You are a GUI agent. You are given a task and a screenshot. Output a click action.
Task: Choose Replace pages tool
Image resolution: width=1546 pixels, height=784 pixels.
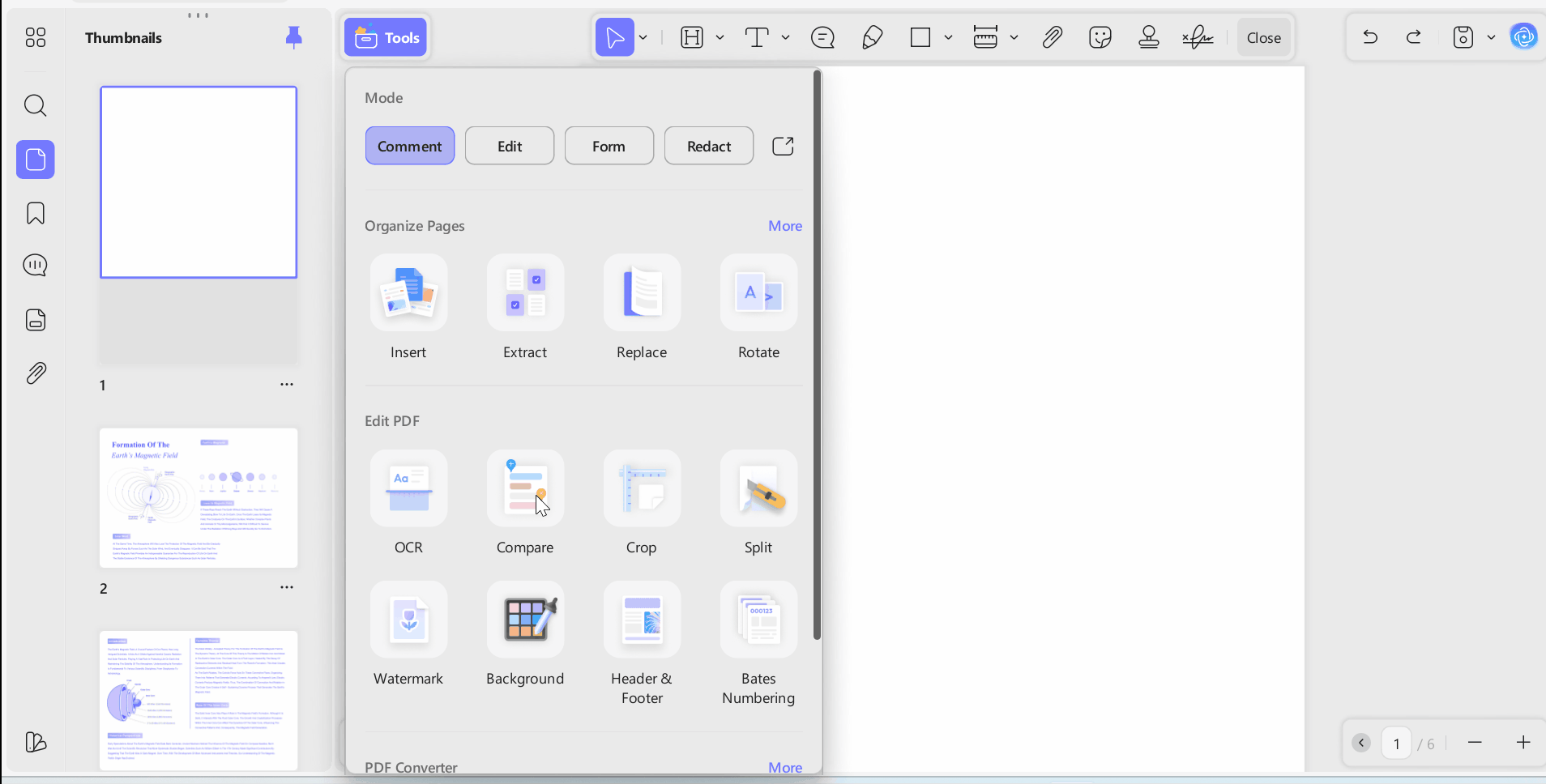click(x=642, y=308)
